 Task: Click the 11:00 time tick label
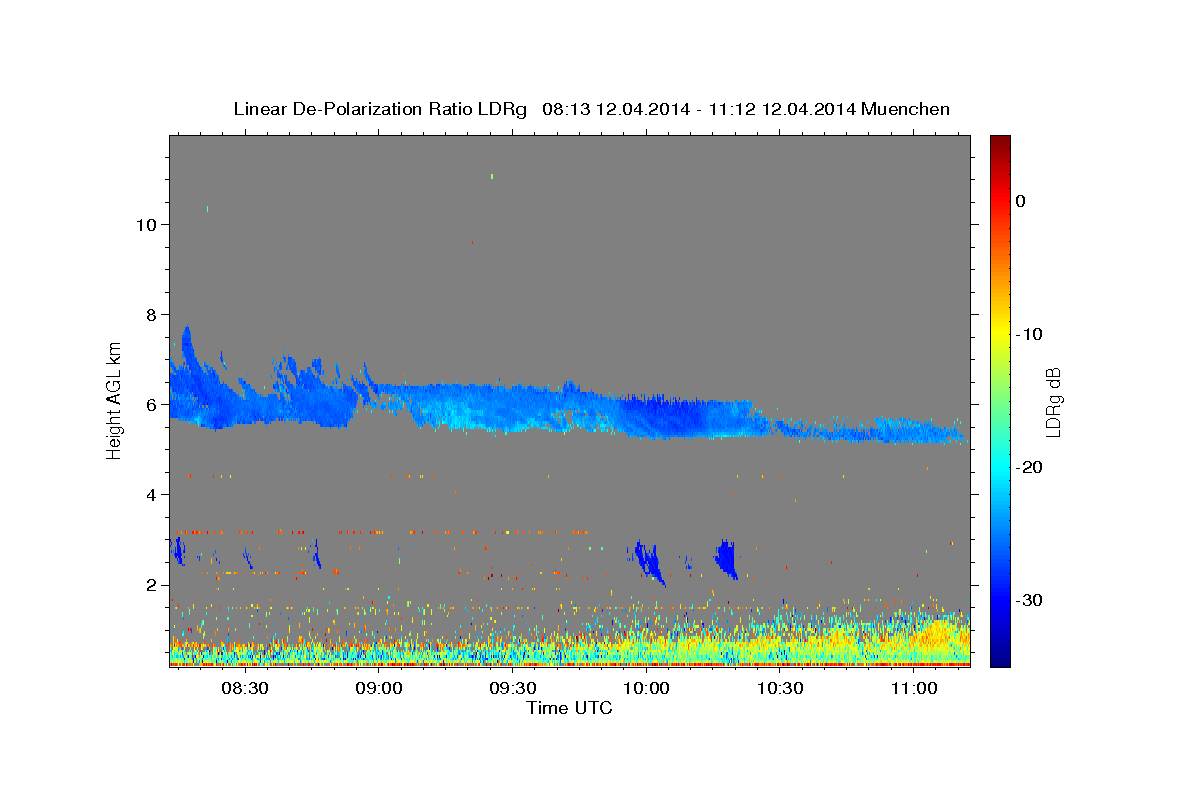(913, 688)
